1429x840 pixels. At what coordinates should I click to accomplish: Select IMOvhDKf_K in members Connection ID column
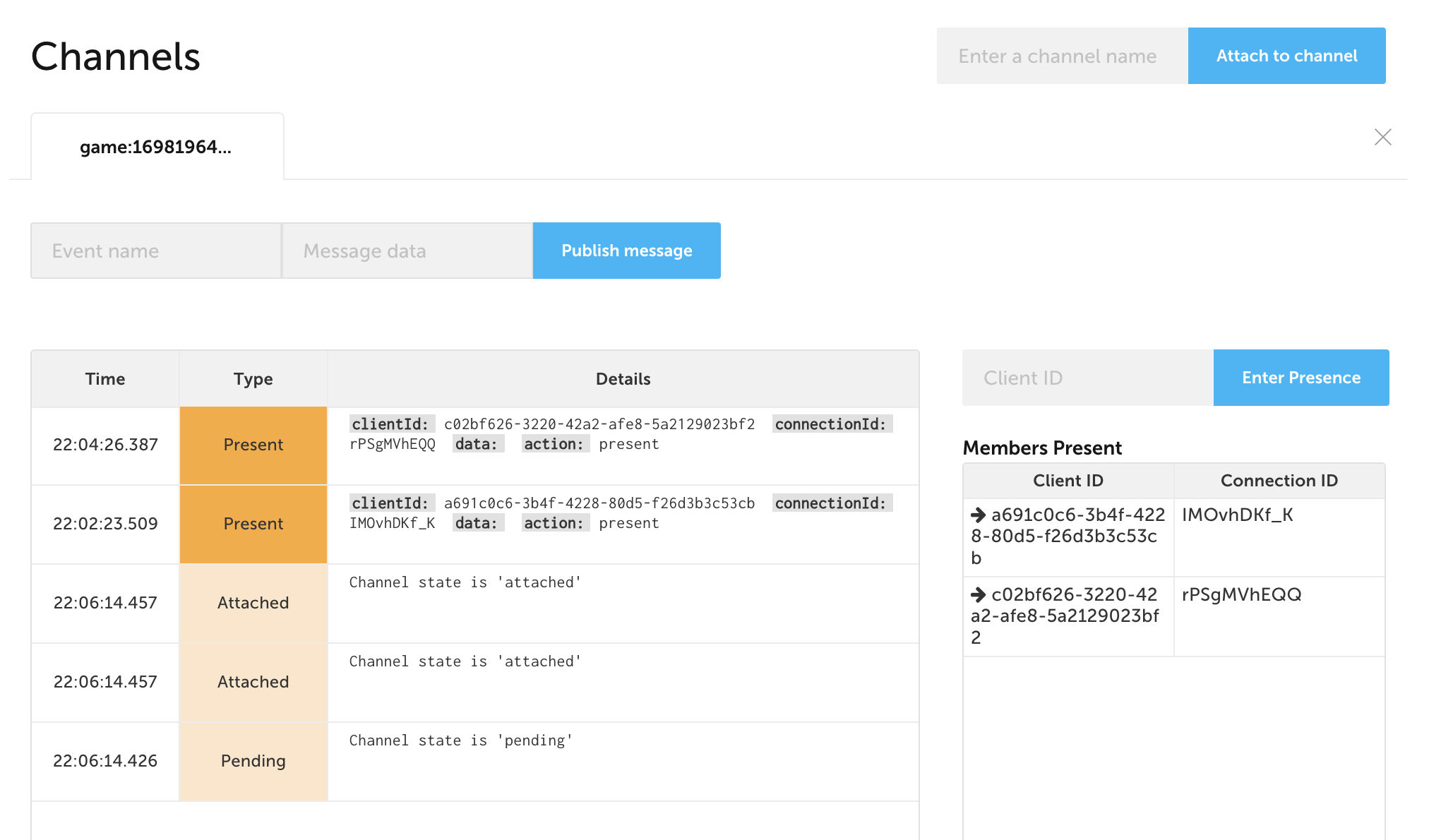tap(1237, 515)
